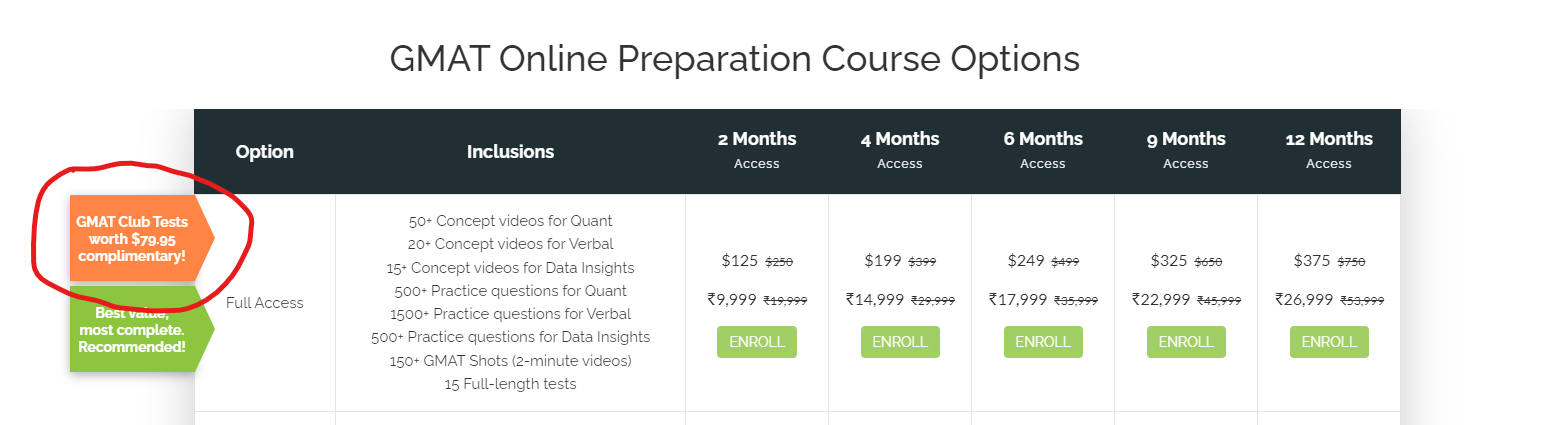Click the GMAT Online Preparation Course Options heading
The height and width of the screenshot is (425, 1547).
click(x=734, y=59)
